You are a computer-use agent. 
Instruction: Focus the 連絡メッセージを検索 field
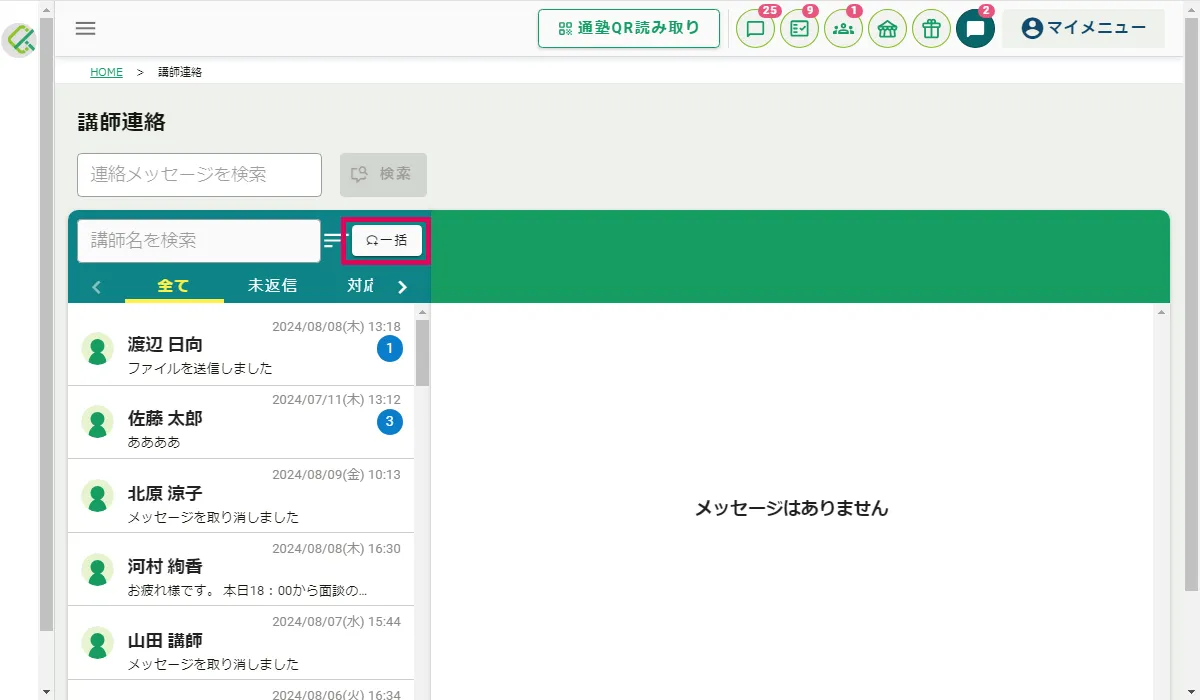(x=200, y=175)
